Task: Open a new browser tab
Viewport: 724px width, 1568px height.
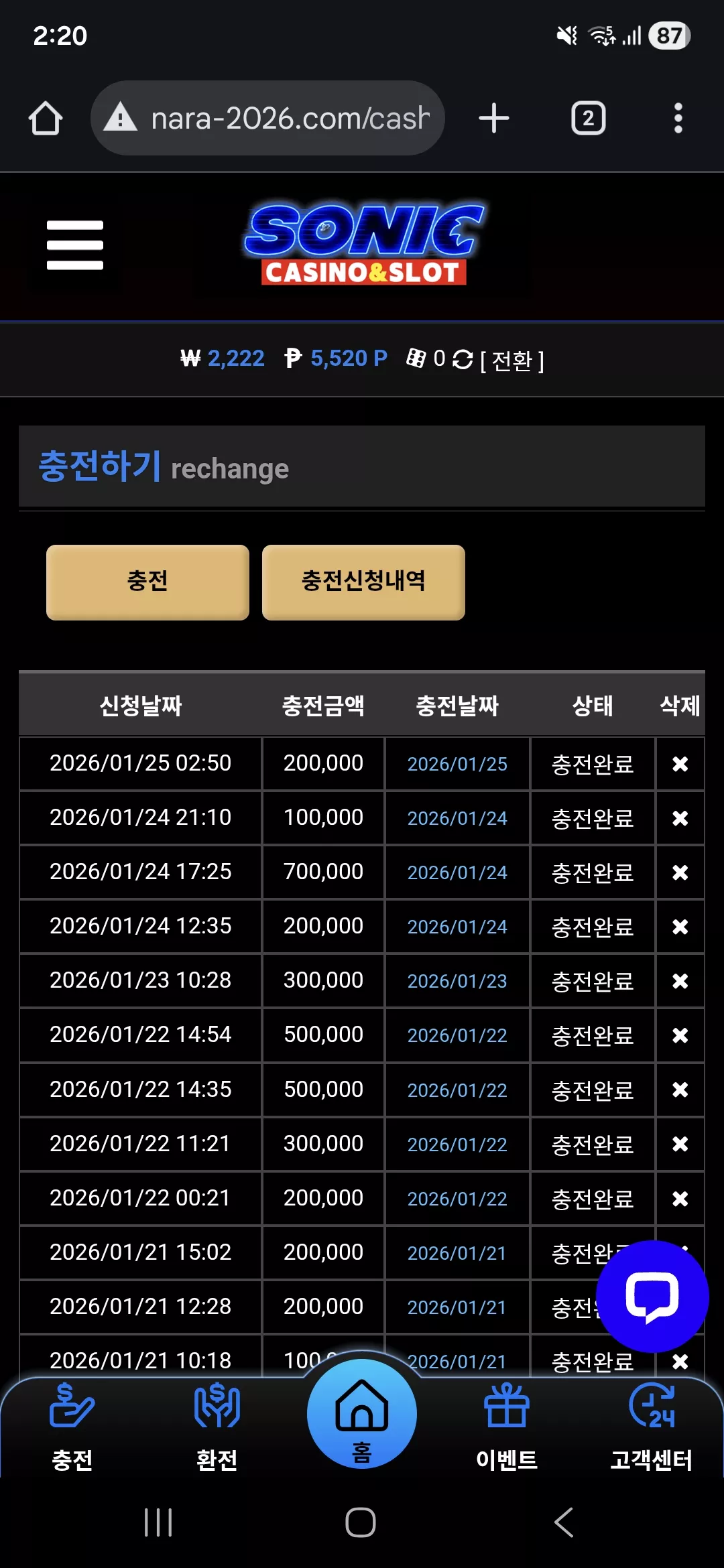Action: coord(494,119)
